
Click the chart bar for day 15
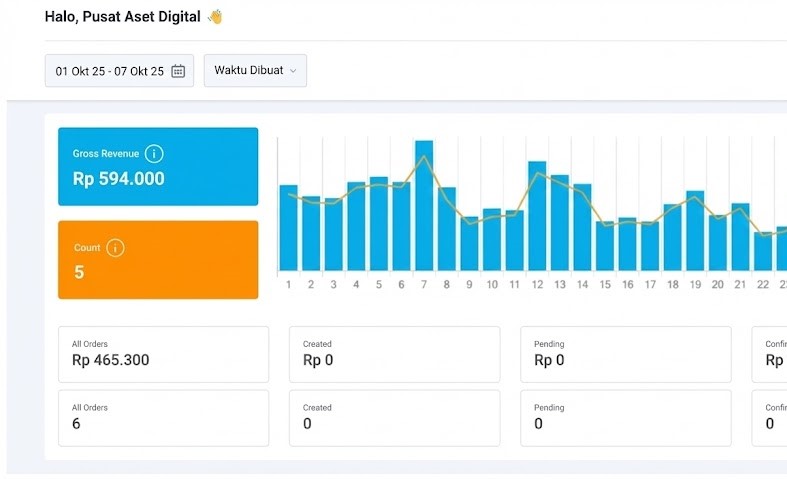coord(605,246)
